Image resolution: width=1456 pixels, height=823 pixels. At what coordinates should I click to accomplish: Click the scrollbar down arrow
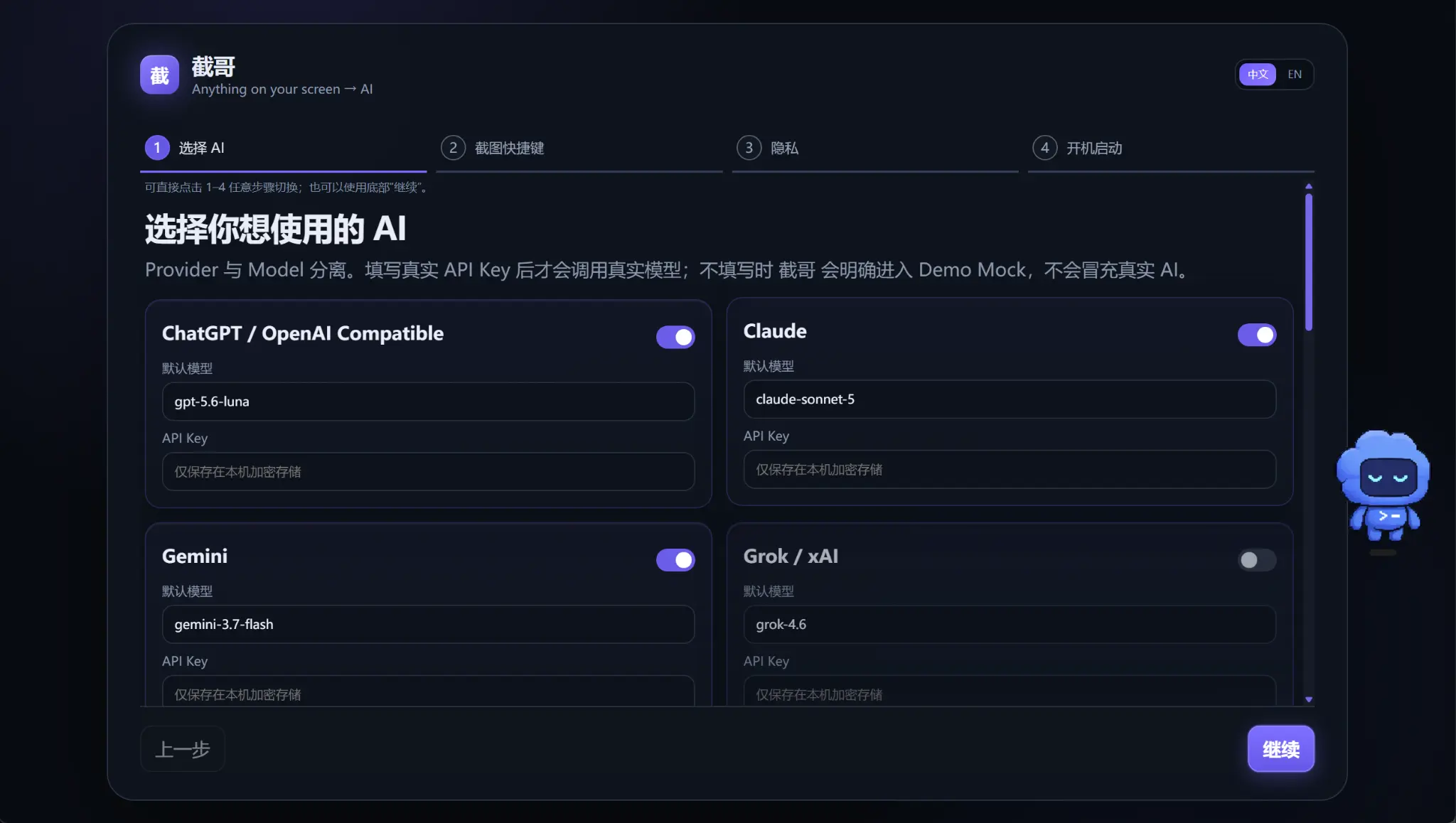click(1309, 700)
